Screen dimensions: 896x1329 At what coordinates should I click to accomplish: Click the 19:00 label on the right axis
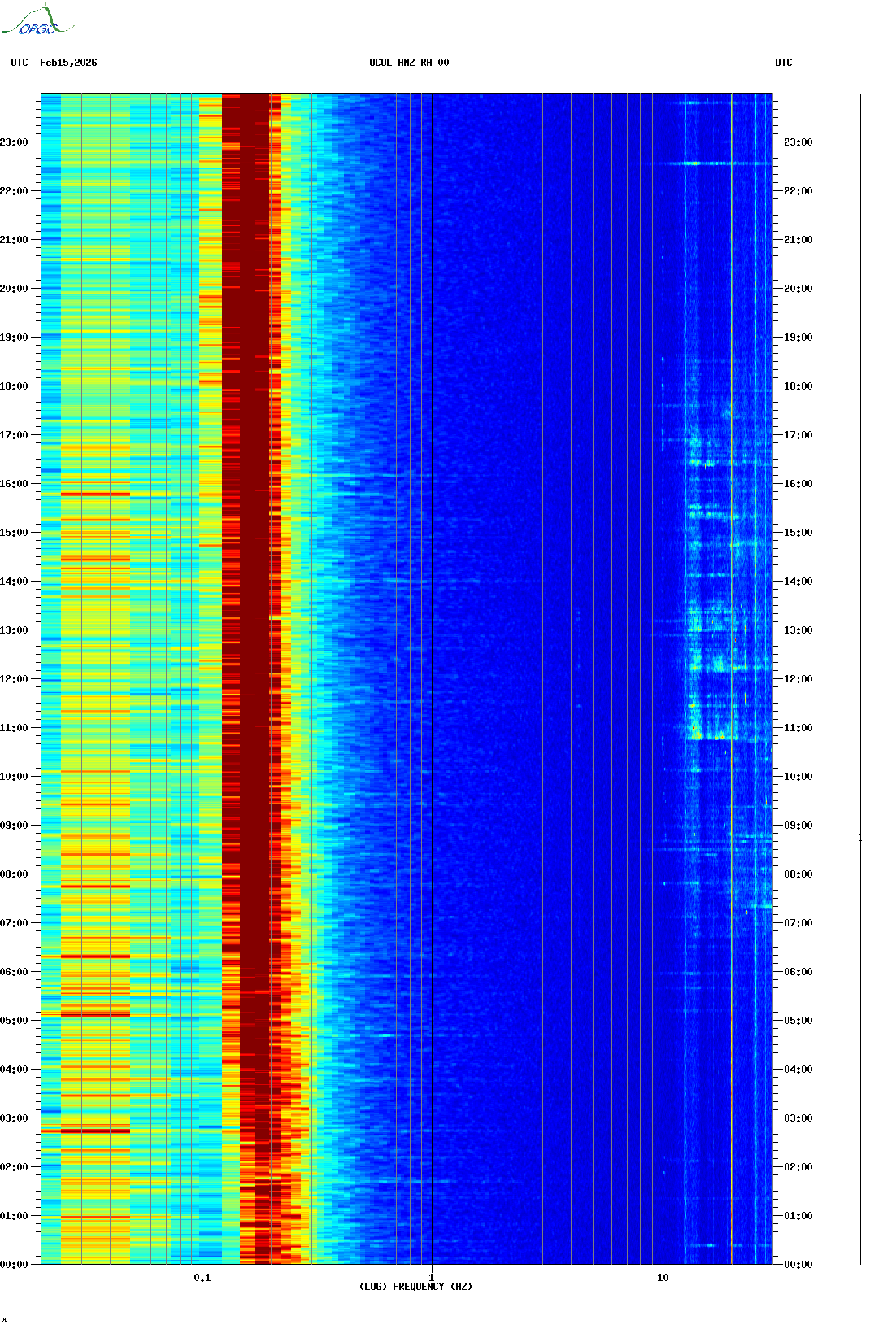pos(798,338)
